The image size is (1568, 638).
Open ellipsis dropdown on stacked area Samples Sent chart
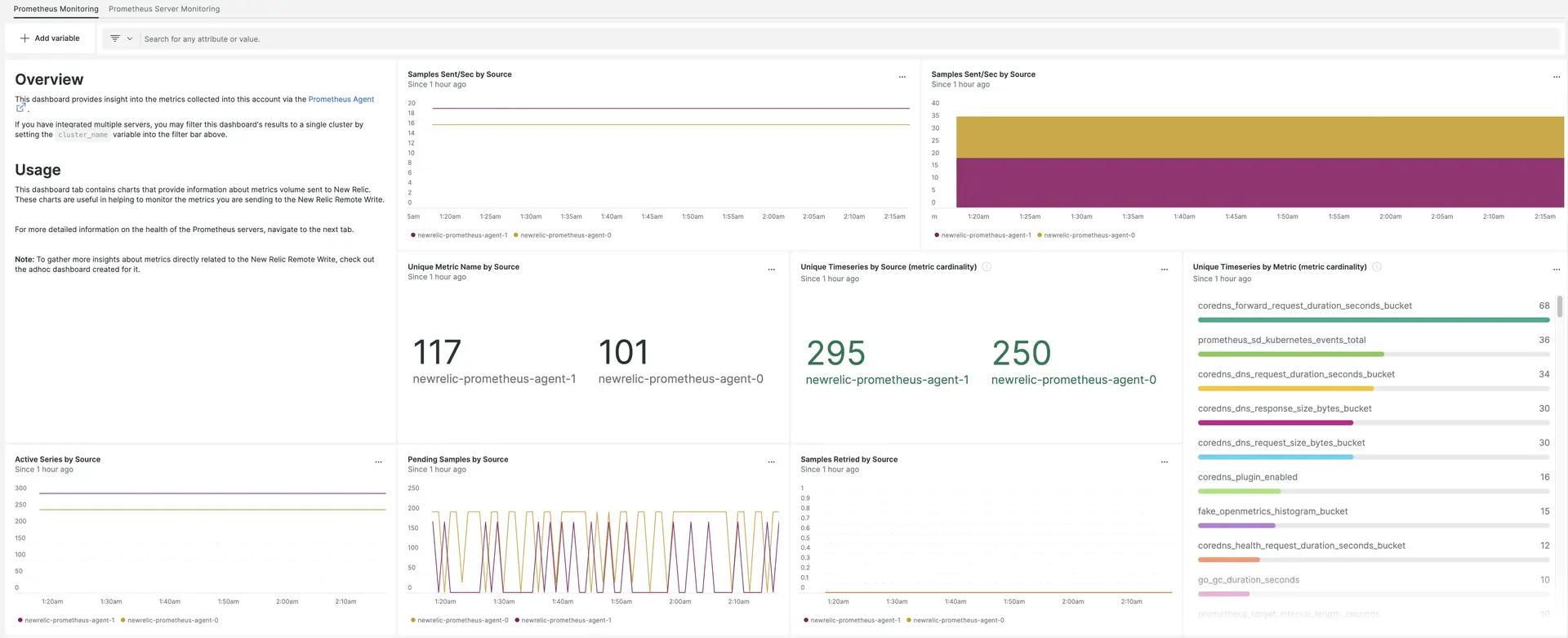click(1556, 77)
